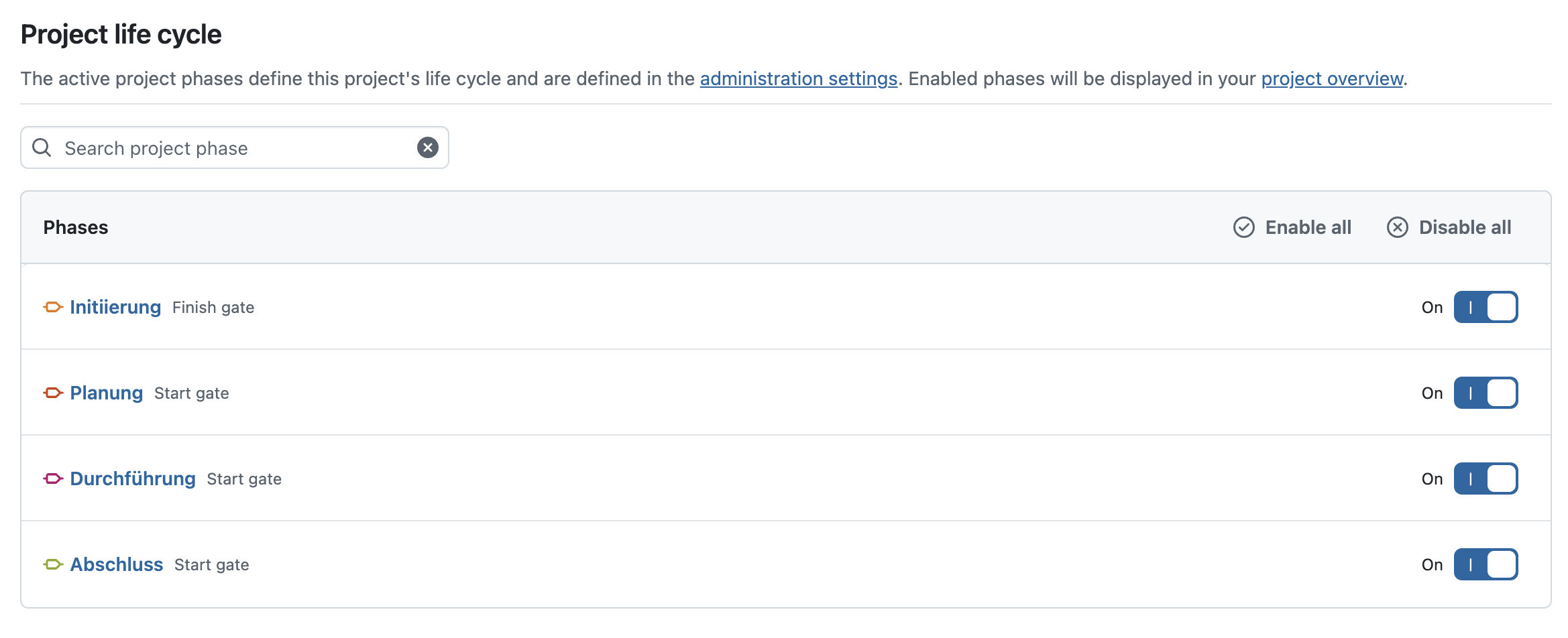
Task: Select the Durchführung phase name
Action: click(132, 478)
